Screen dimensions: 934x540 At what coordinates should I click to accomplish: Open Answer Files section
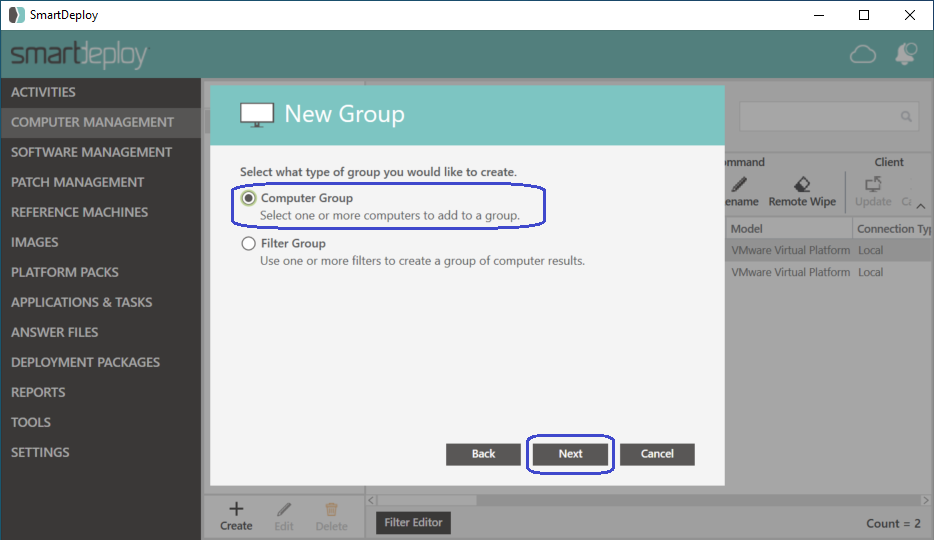click(x=101, y=332)
